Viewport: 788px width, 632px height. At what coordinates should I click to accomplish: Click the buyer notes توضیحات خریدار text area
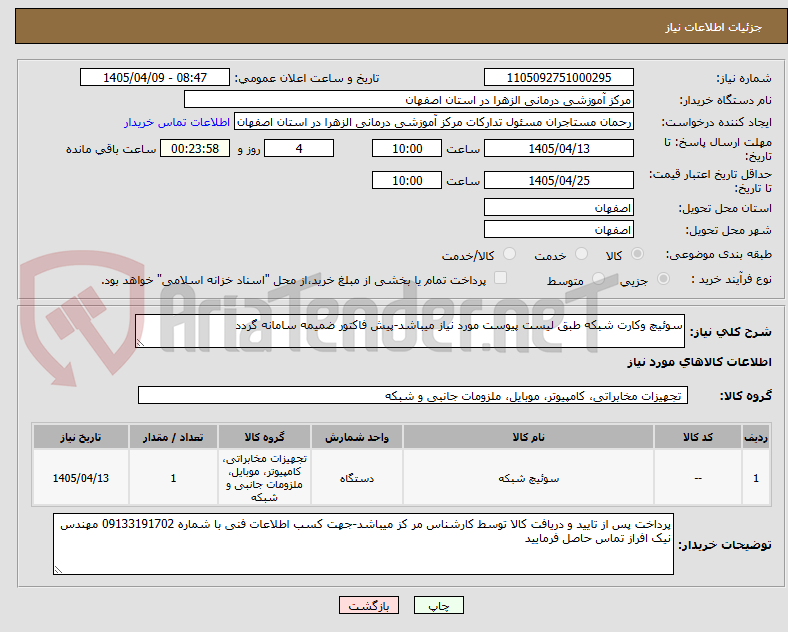coord(363,544)
